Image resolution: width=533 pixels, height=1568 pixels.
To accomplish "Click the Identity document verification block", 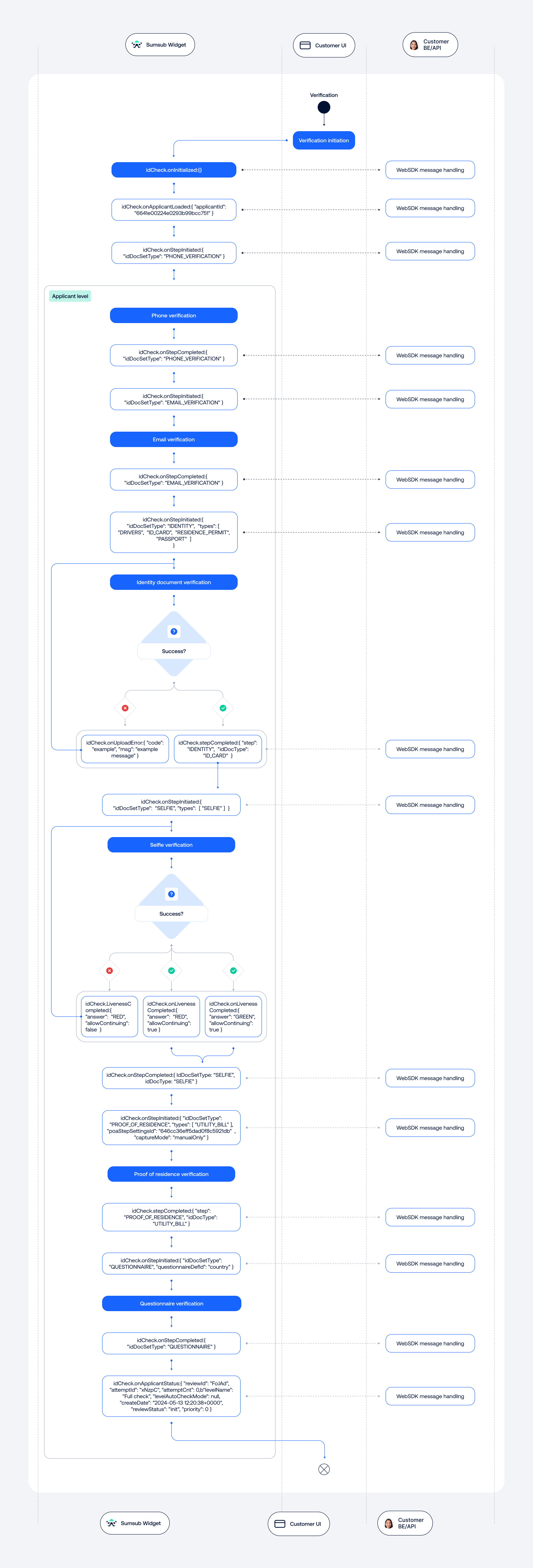I will (x=174, y=582).
